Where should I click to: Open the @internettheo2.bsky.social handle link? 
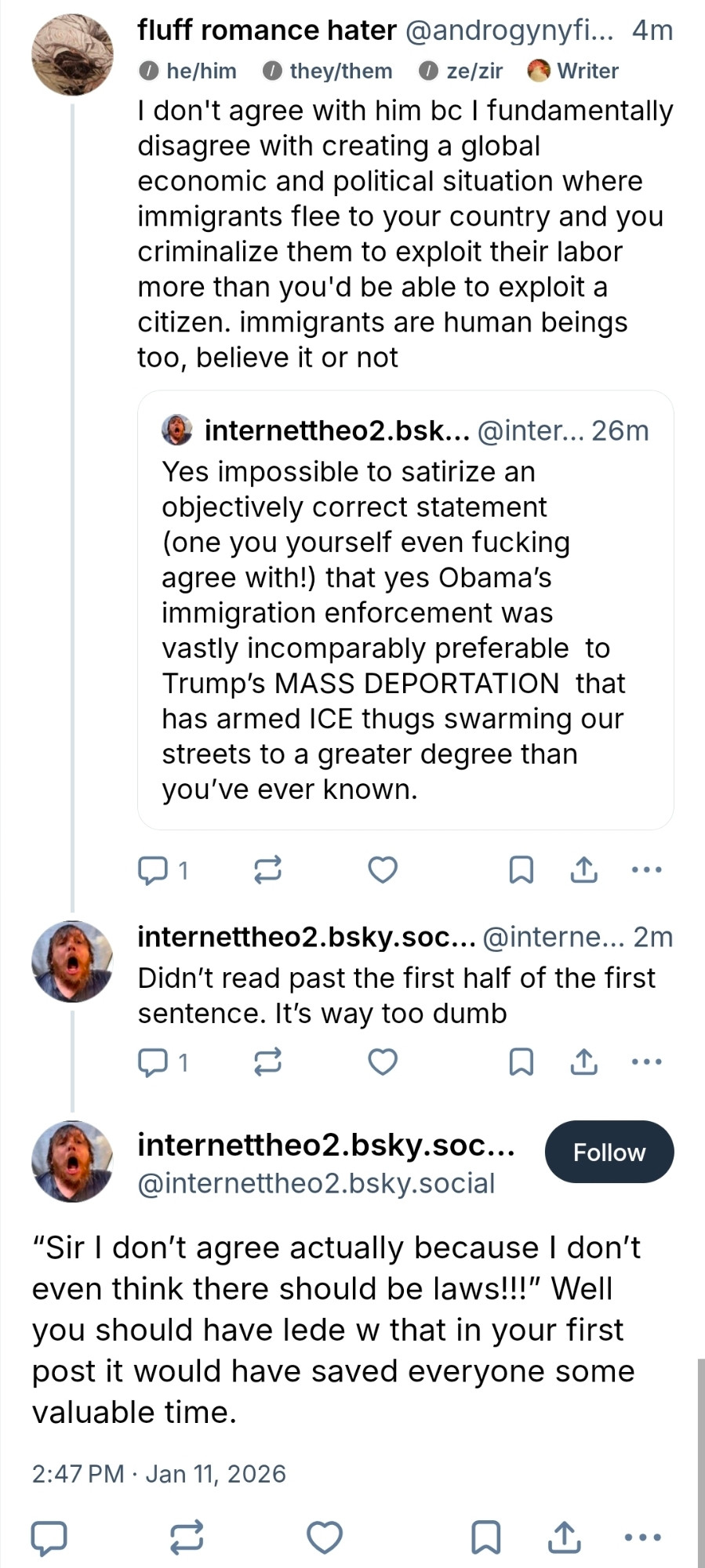316,1183
